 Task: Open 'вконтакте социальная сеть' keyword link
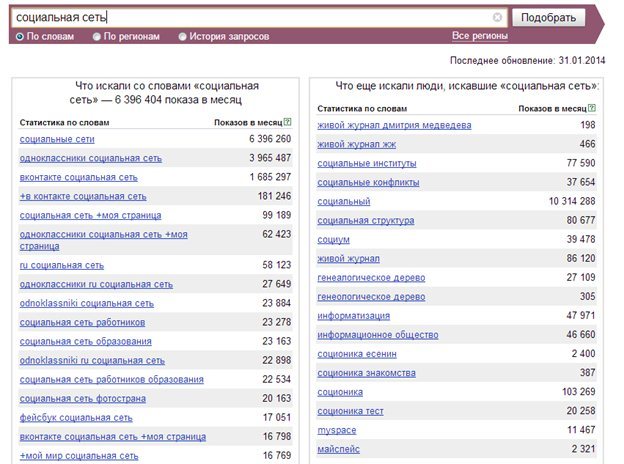(78, 177)
